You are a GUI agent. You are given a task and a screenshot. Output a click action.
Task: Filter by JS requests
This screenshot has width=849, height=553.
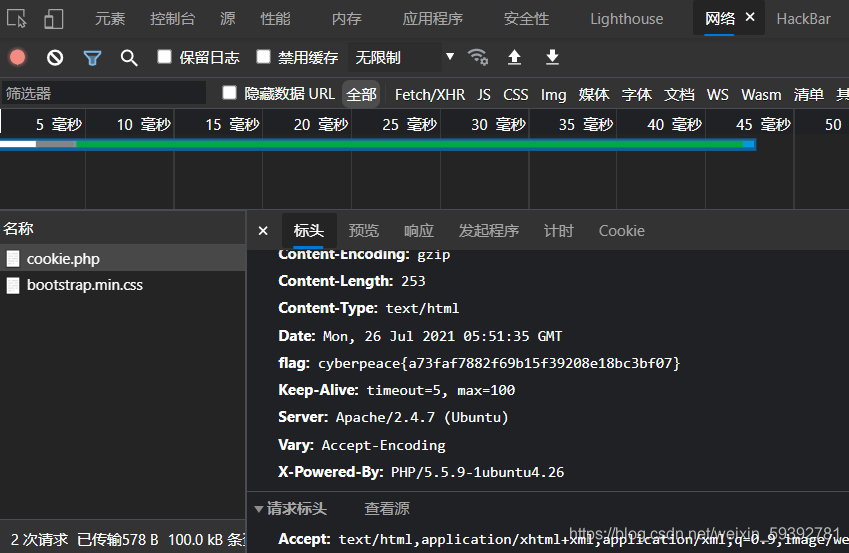(484, 95)
